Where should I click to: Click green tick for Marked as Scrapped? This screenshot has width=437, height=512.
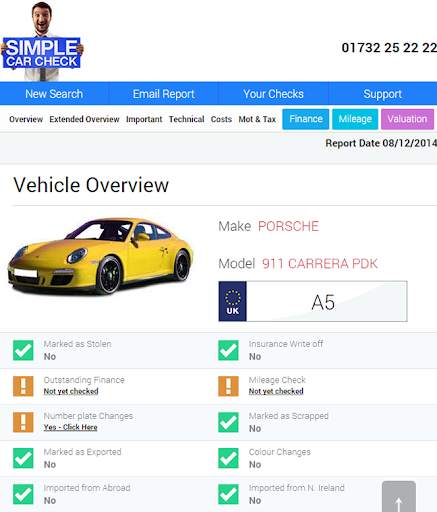point(228,422)
